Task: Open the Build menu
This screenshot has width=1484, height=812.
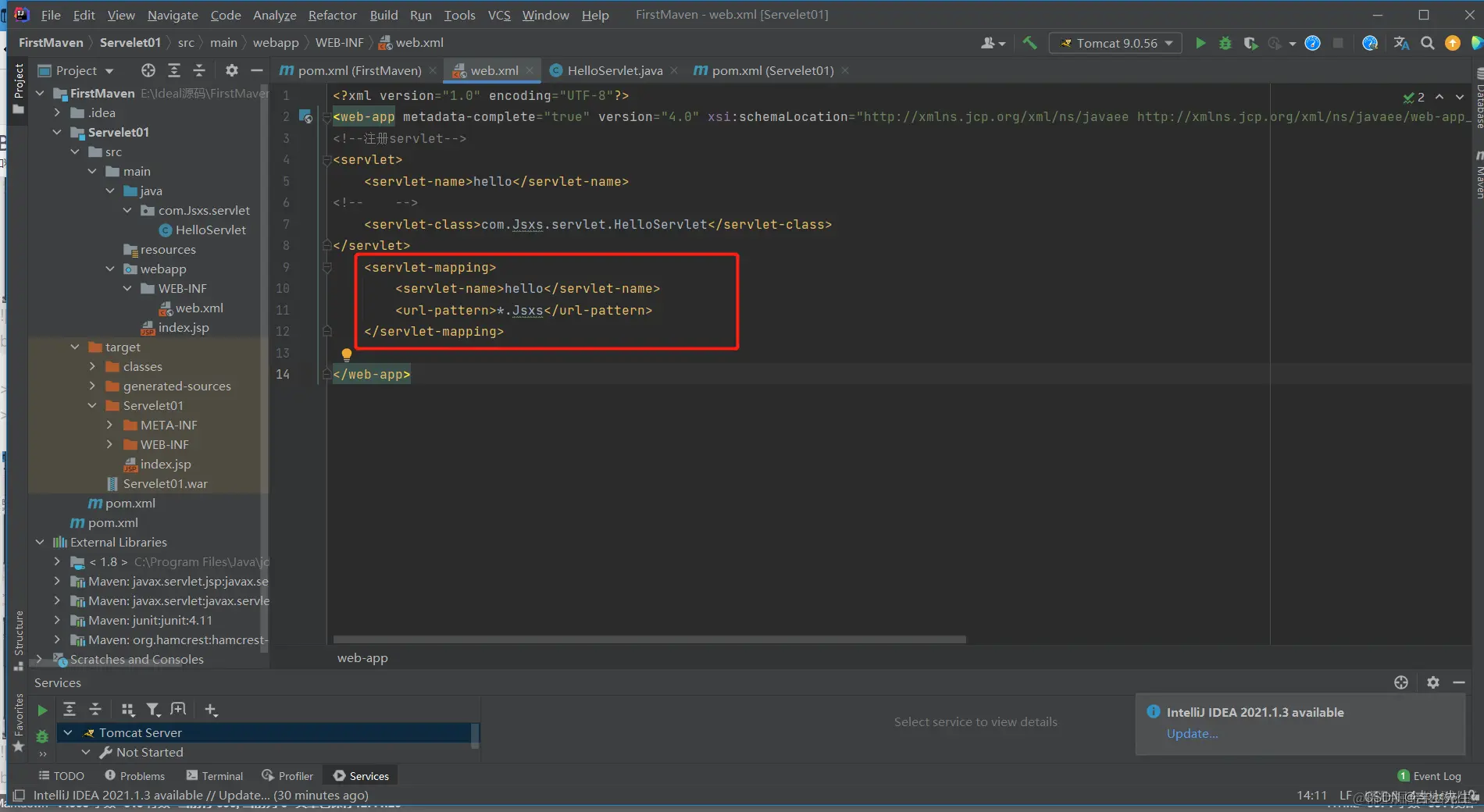Action: point(383,15)
